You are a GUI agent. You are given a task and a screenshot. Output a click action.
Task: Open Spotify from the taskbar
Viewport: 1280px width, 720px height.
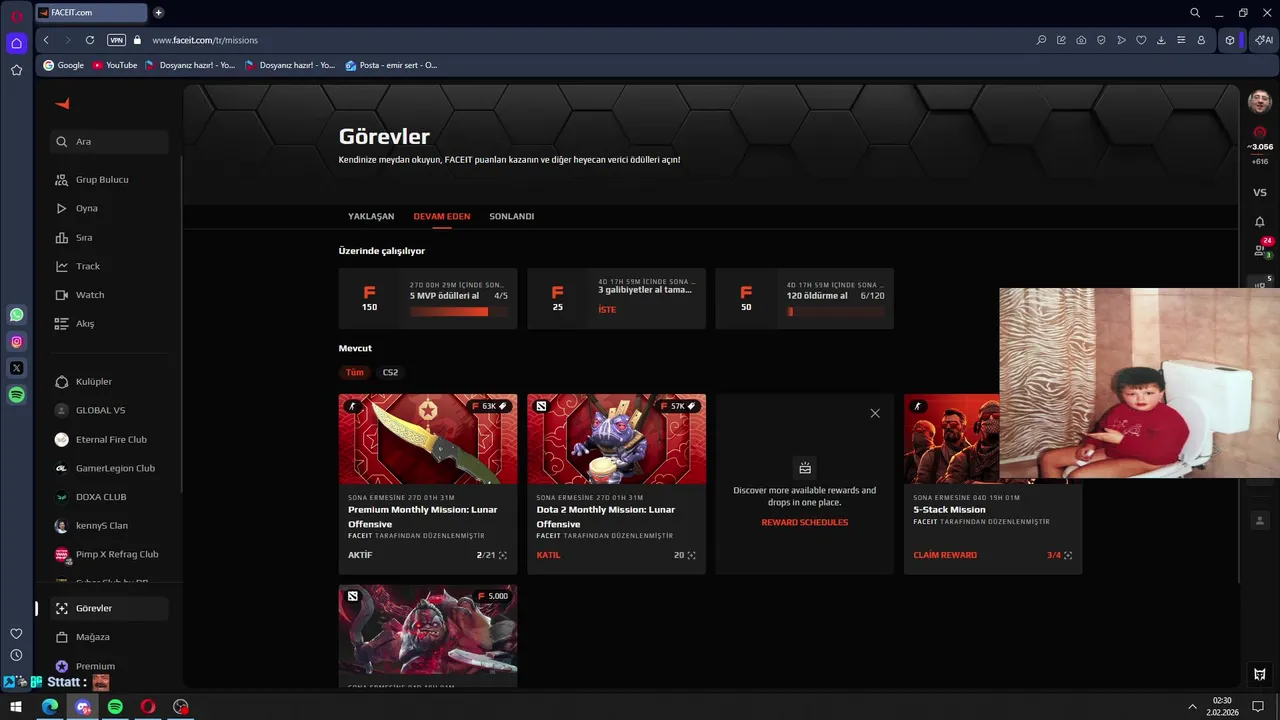(x=115, y=707)
